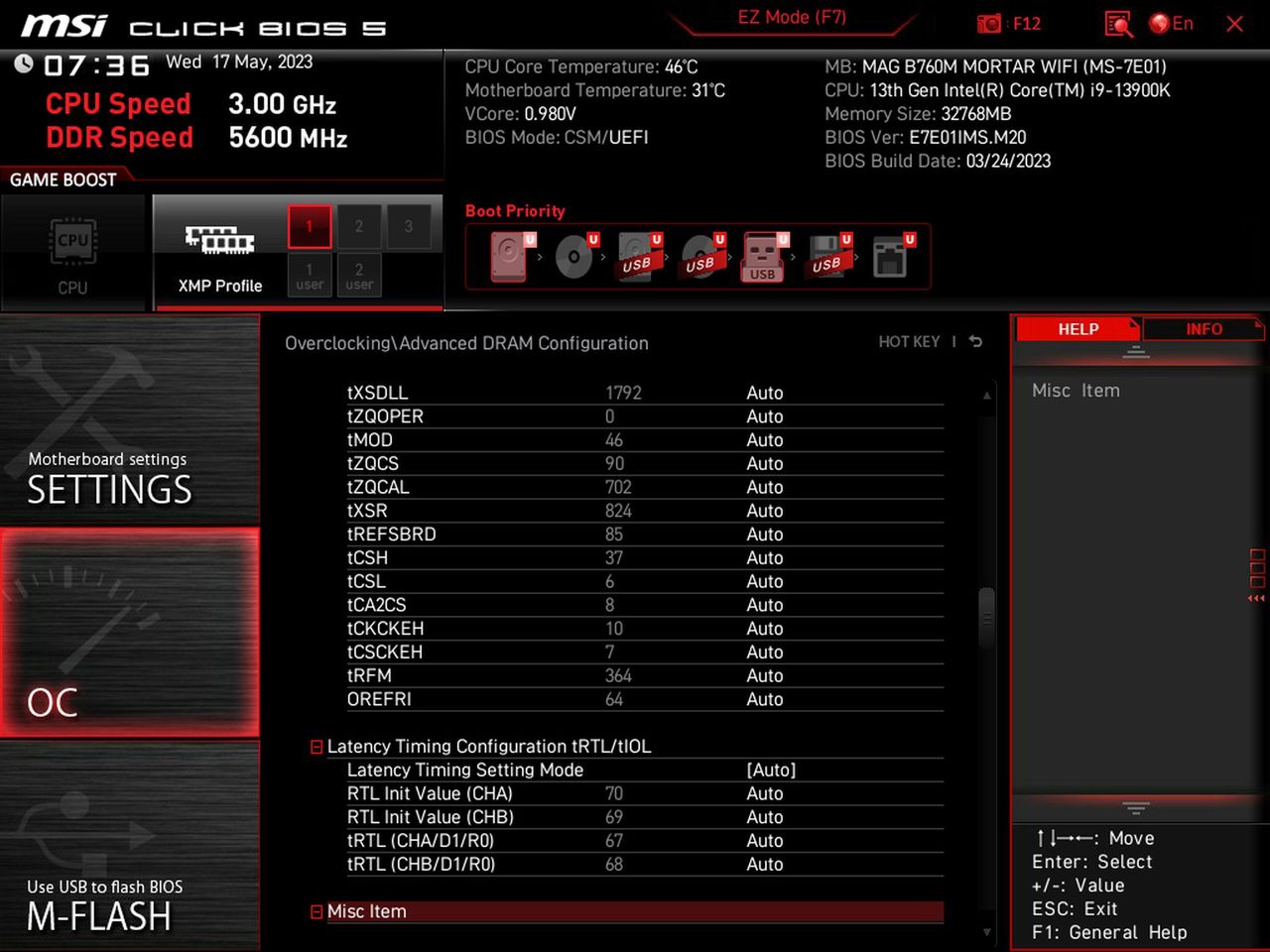
Task: Expand the Misc Item section
Action: tap(317, 912)
